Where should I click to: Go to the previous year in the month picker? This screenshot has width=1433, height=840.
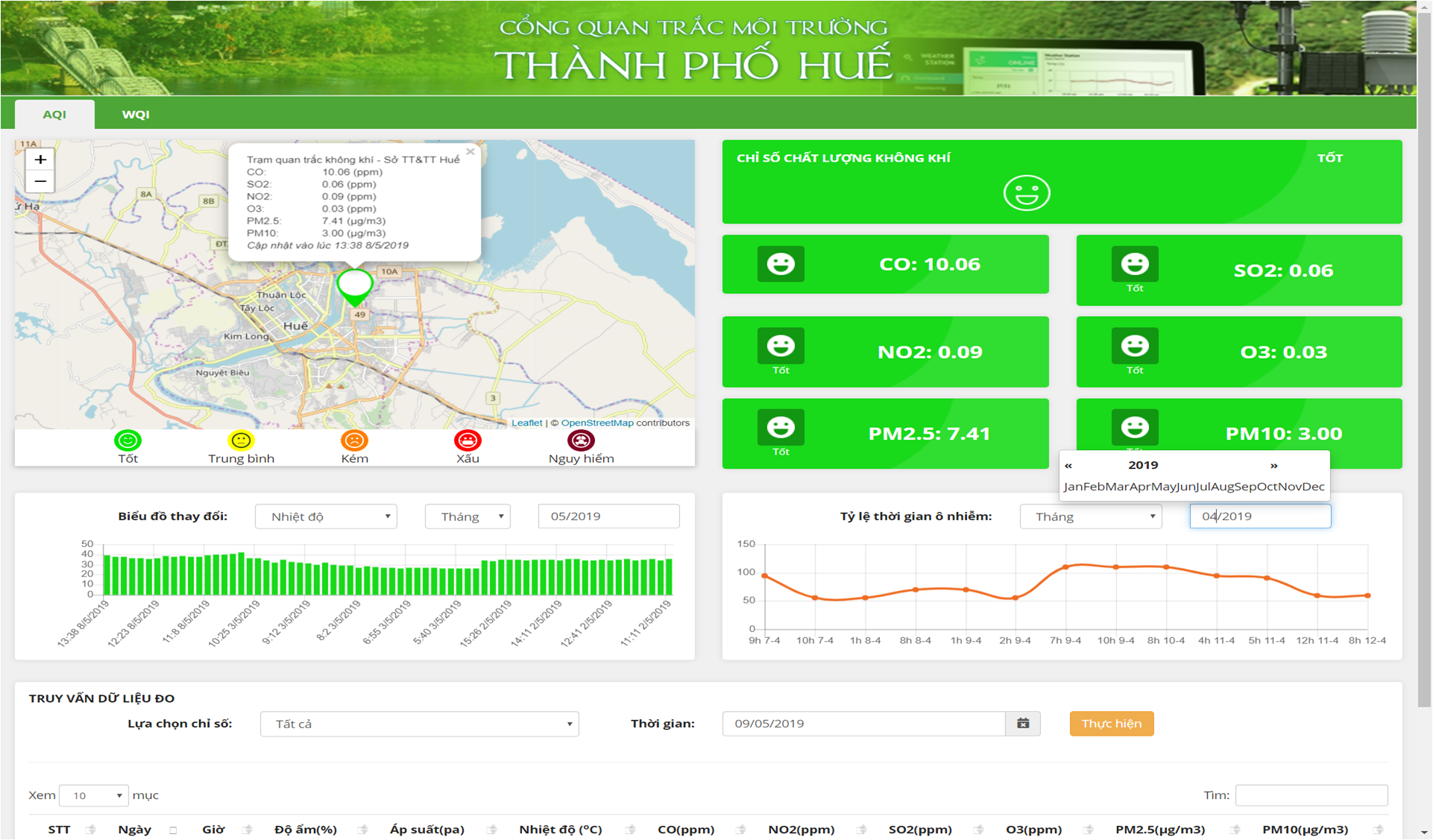tap(1068, 465)
